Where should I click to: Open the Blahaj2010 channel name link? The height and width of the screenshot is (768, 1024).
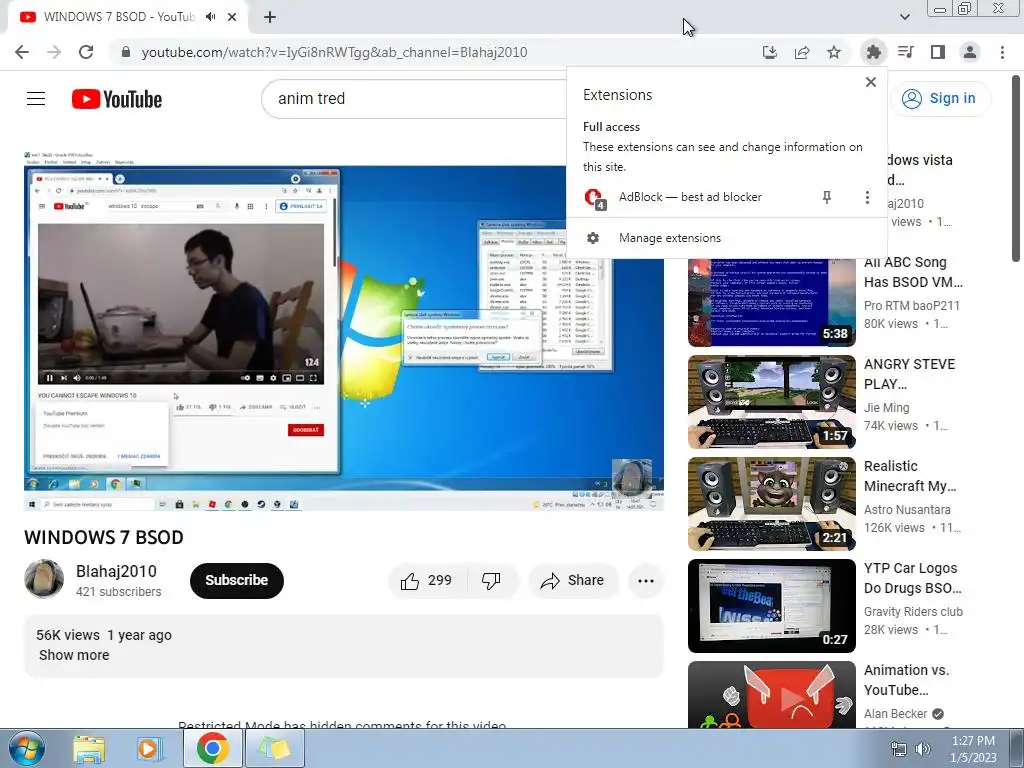[116, 571]
